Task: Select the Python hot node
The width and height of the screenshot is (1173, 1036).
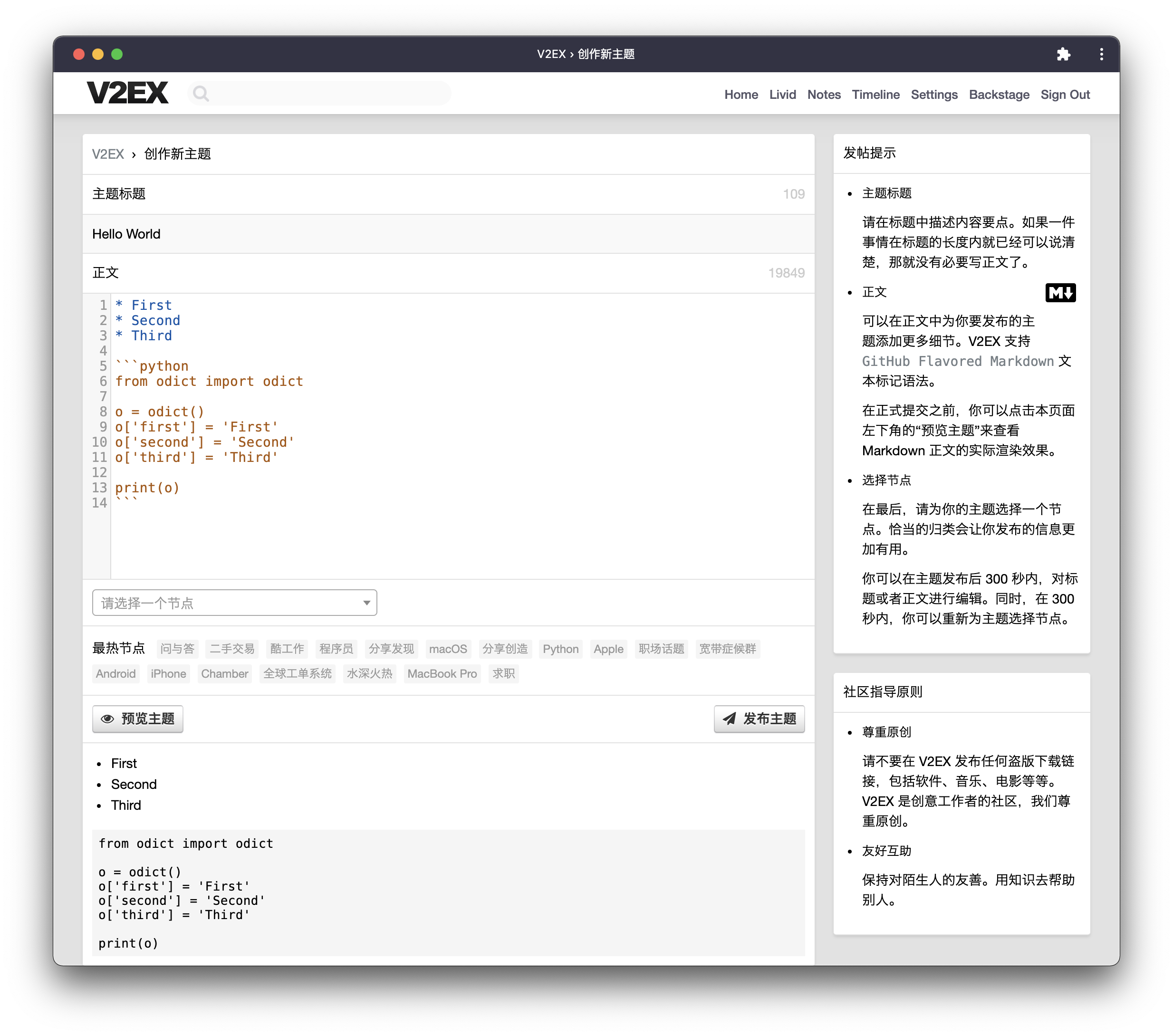Action: [x=560, y=649]
